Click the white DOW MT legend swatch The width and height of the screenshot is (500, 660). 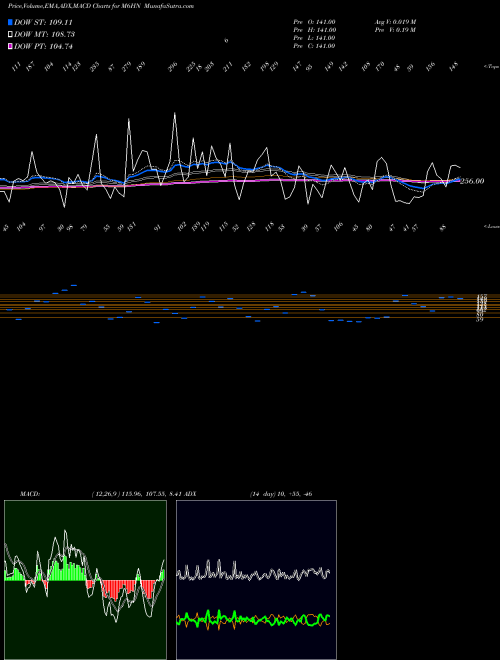pyautogui.click(x=11, y=35)
